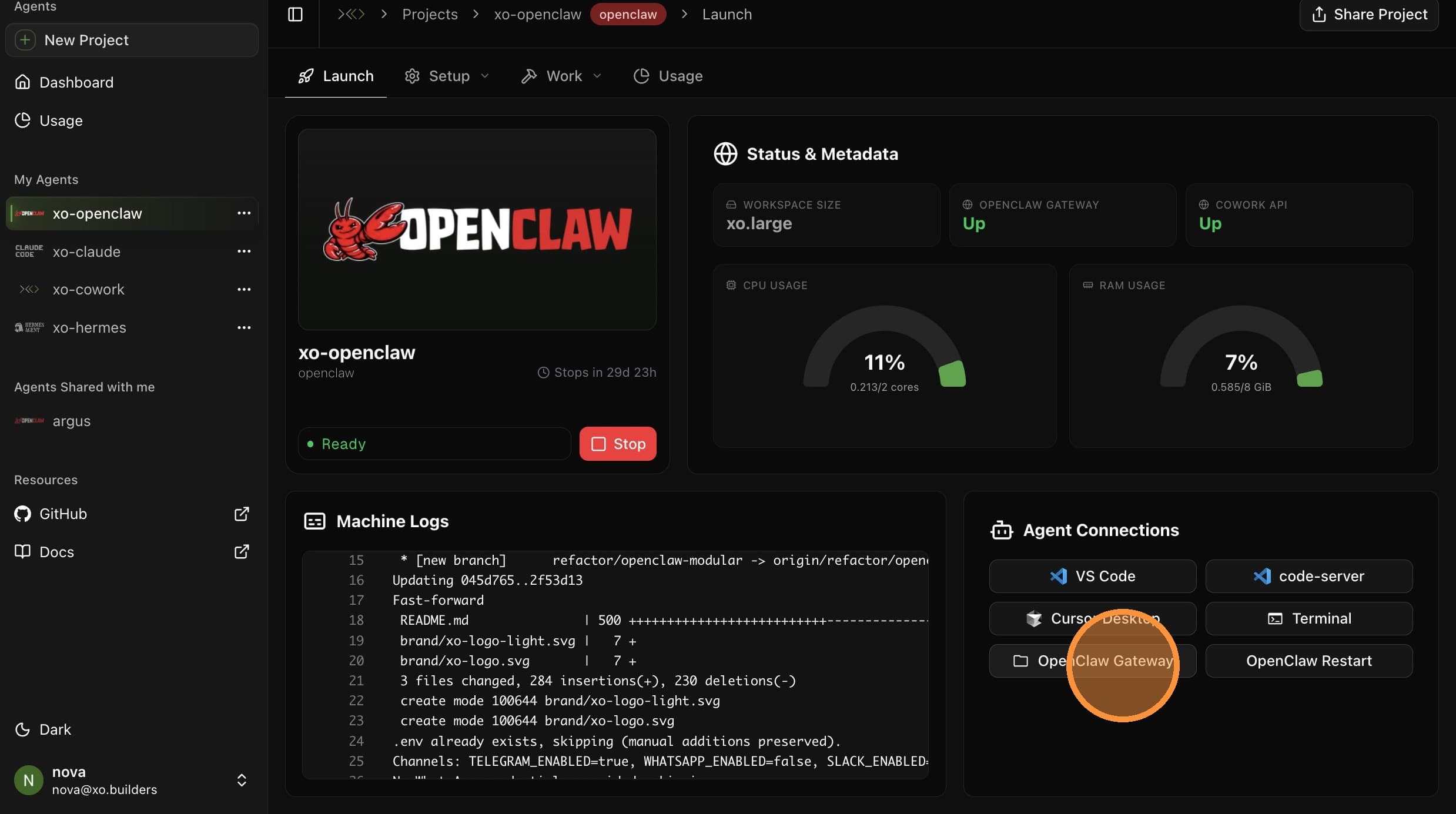Click xo-openclaw in the breadcrumb
Image resolution: width=1456 pixels, height=814 pixels.
pyautogui.click(x=537, y=14)
